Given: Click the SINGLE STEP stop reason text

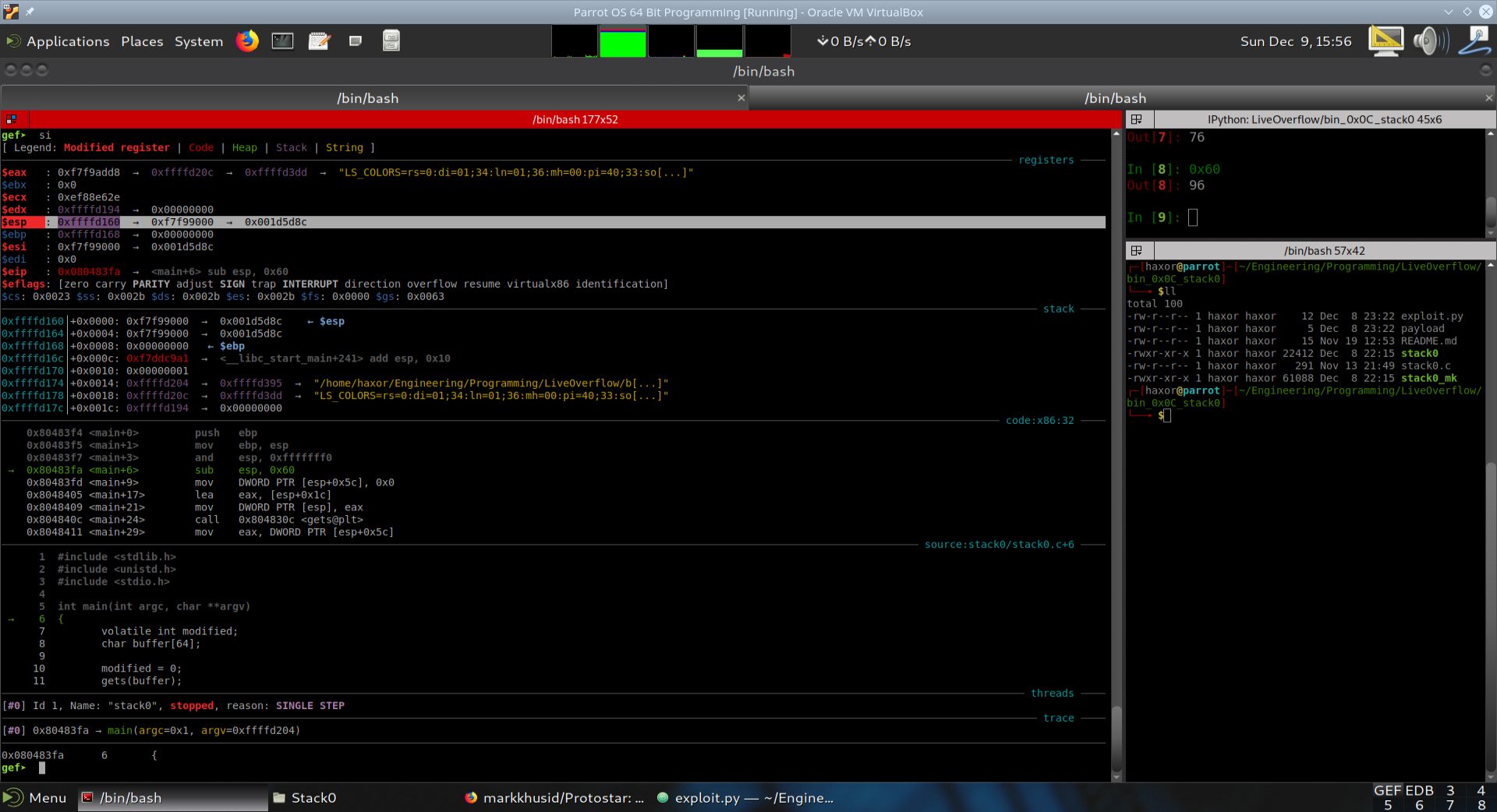Looking at the screenshot, I should click(x=310, y=705).
